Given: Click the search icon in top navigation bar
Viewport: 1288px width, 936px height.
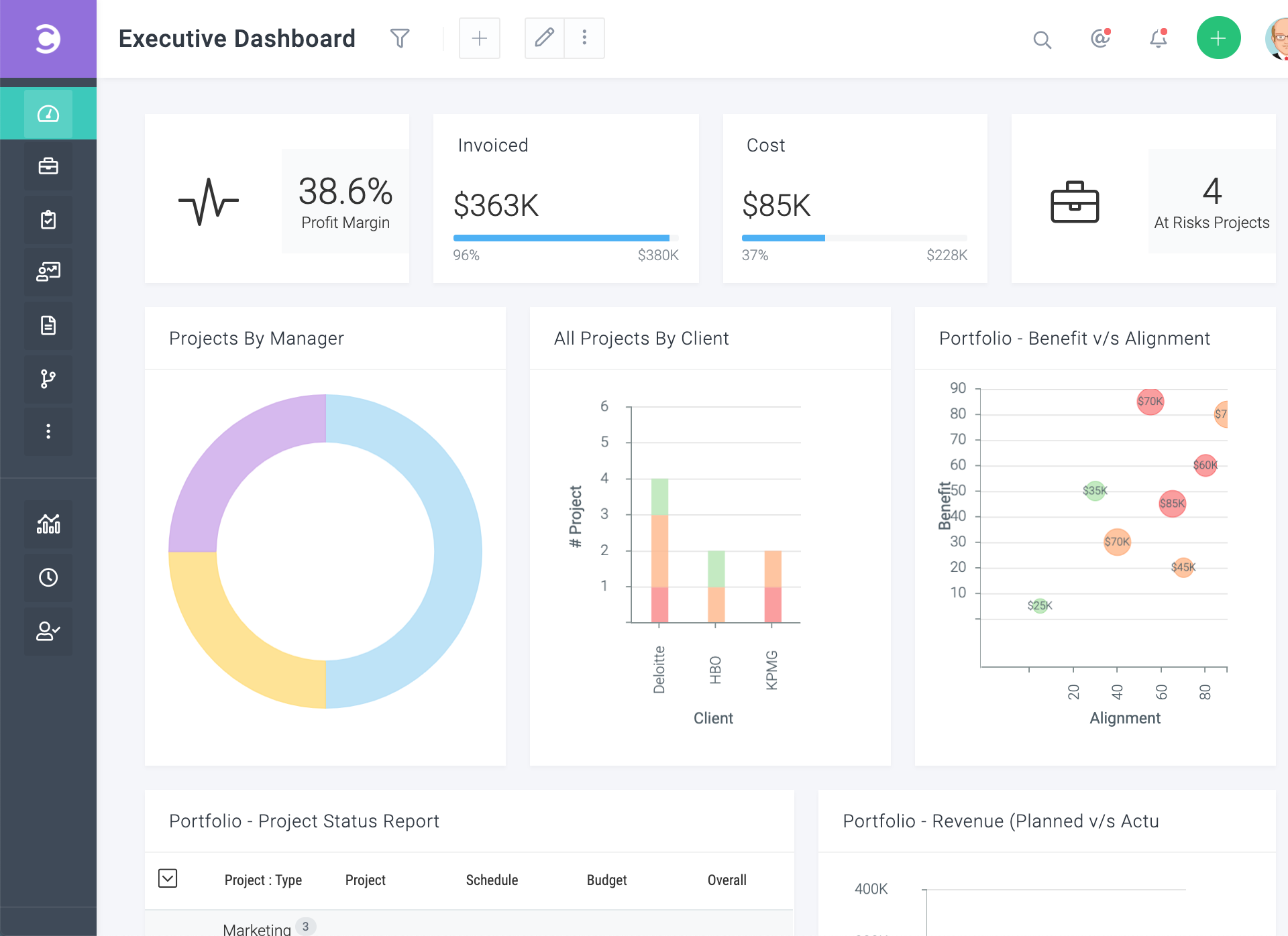Looking at the screenshot, I should click(1044, 37).
